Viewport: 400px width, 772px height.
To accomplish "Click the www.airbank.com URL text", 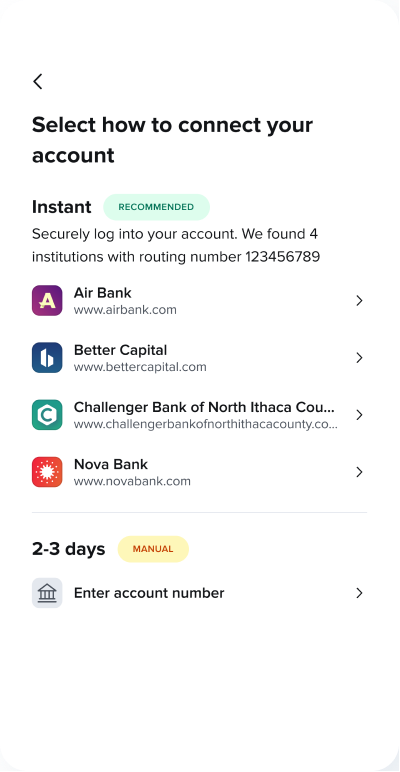I will [125, 310].
